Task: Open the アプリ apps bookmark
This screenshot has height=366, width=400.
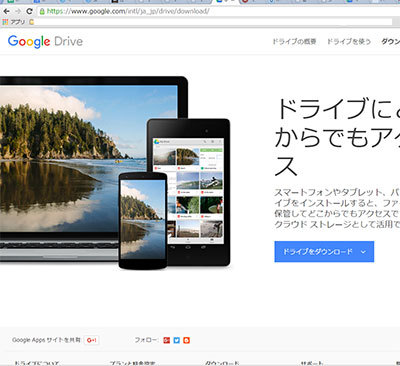Action: click(13, 22)
